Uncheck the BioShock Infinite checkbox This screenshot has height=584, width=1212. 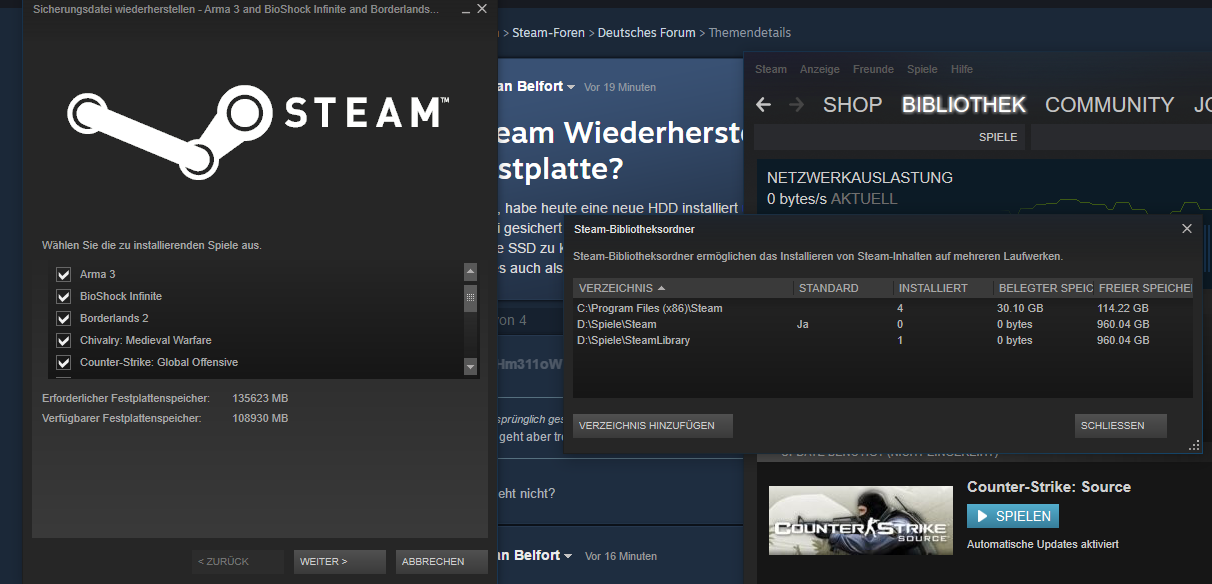coord(64,296)
